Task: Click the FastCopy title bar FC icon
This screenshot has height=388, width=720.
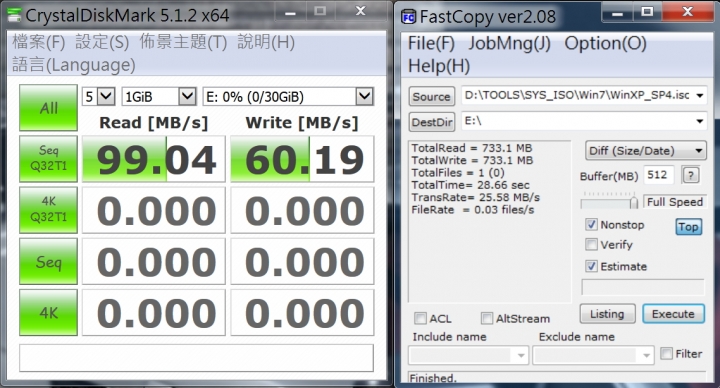Action: (x=408, y=17)
